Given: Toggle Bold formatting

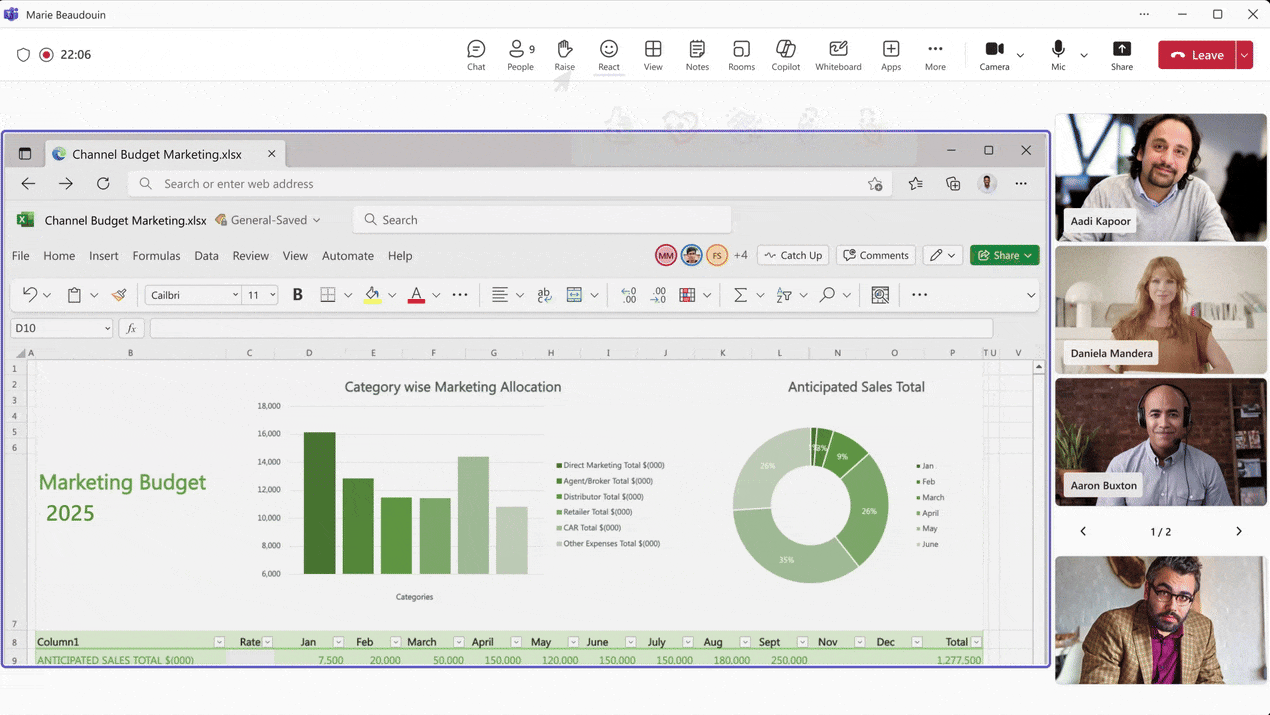Looking at the screenshot, I should (x=297, y=295).
